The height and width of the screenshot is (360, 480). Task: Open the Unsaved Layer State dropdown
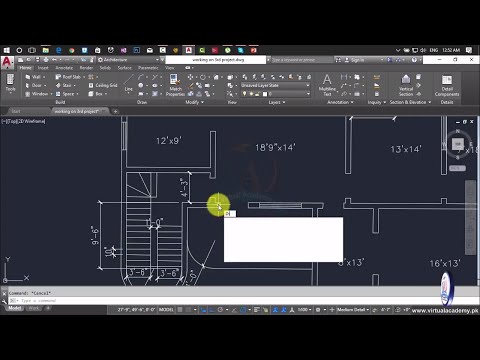coord(275,85)
